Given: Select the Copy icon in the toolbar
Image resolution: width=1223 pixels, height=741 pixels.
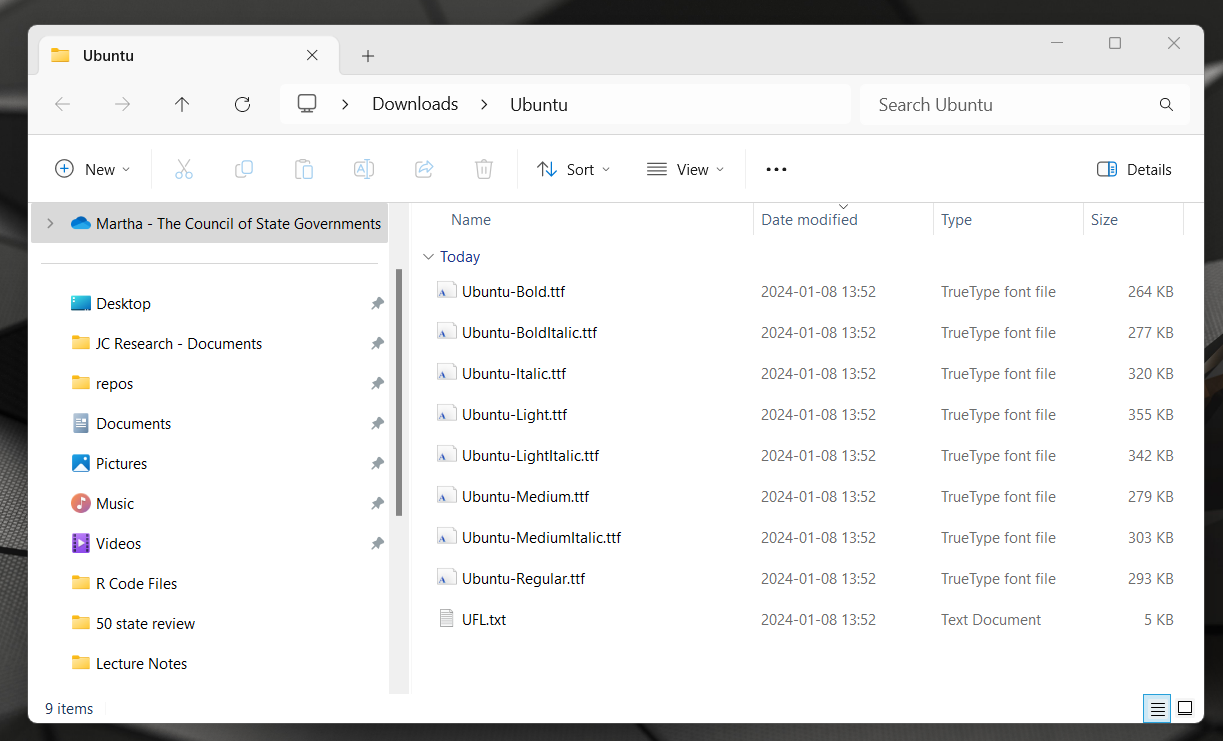Looking at the screenshot, I should click(x=244, y=169).
